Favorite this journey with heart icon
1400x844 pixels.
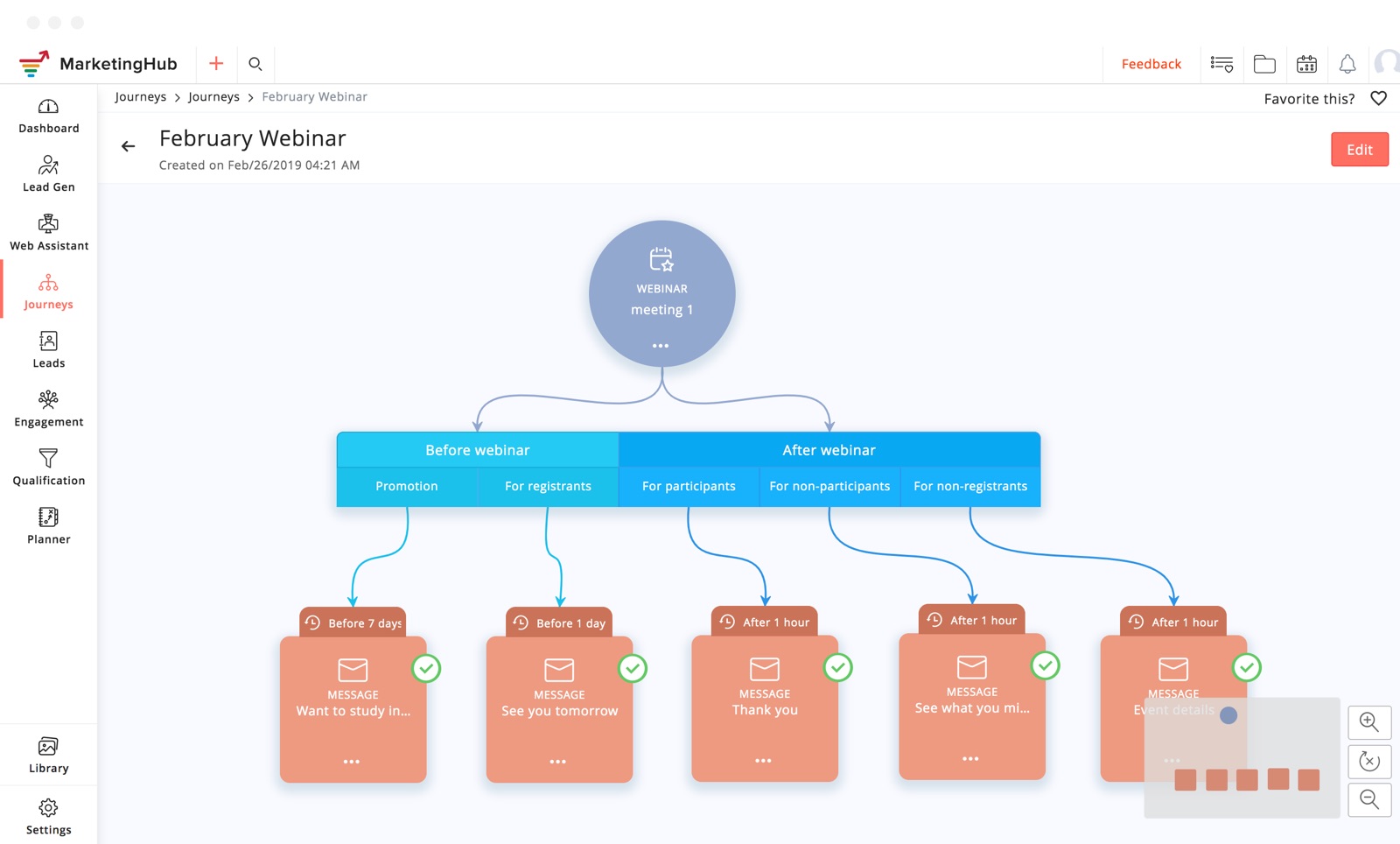(x=1378, y=98)
